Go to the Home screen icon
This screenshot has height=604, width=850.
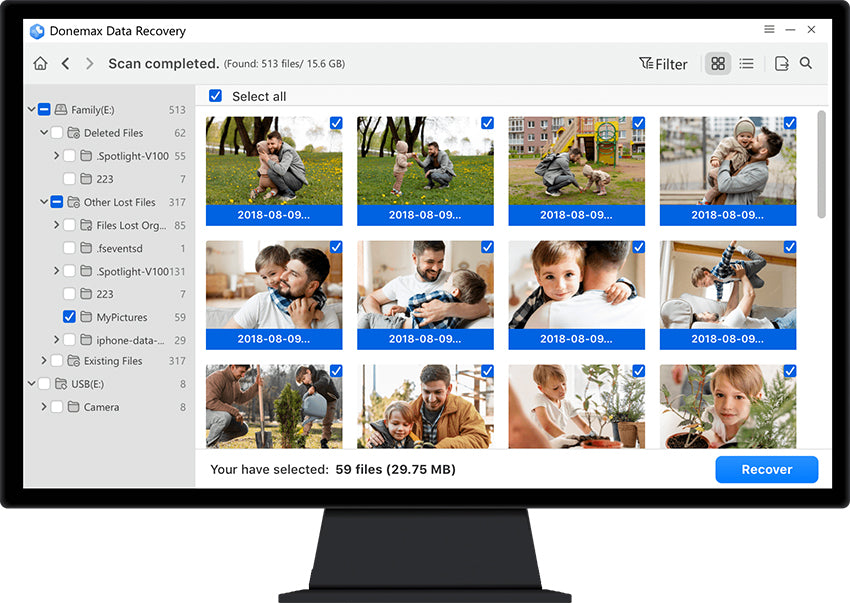[x=40, y=63]
